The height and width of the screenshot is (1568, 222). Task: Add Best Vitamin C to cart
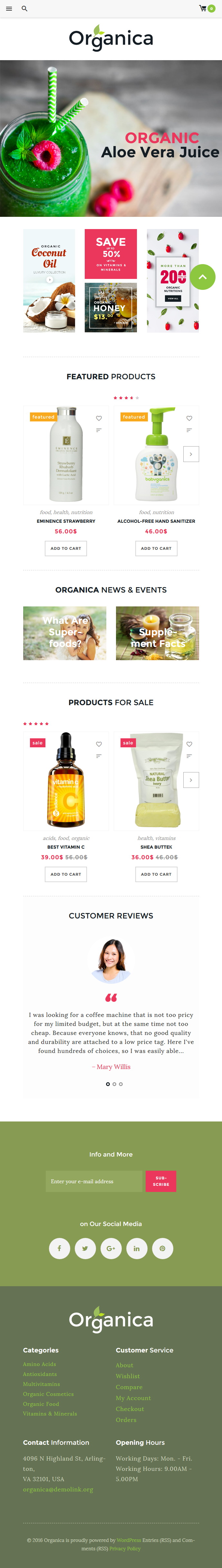[66, 874]
